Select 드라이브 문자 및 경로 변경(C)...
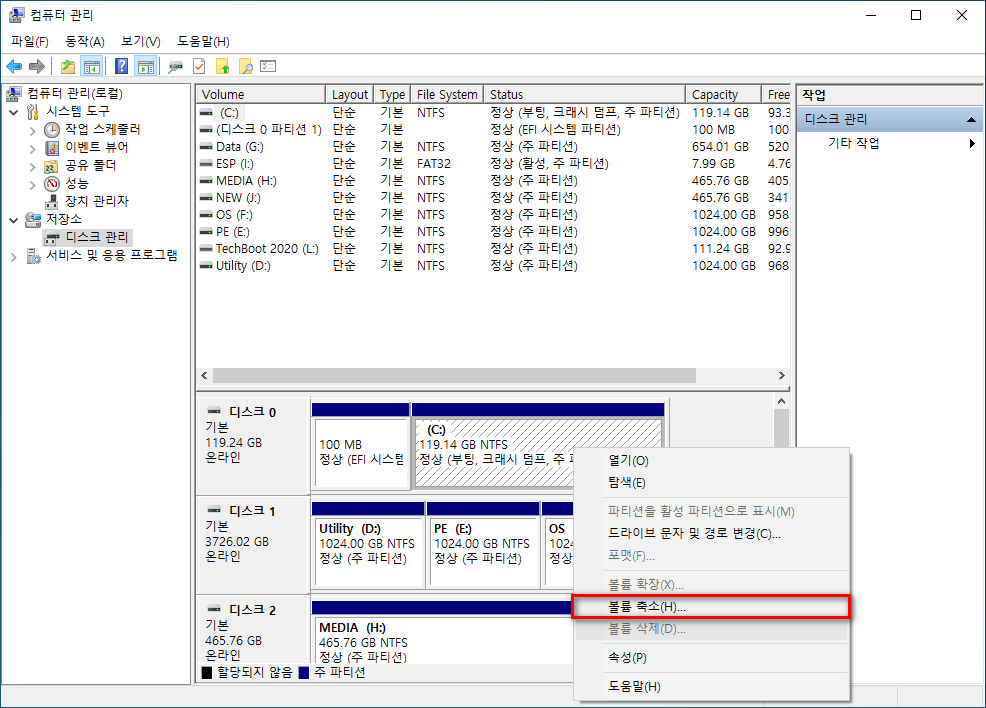Image resolution: width=986 pixels, height=708 pixels. (x=711, y=533)
